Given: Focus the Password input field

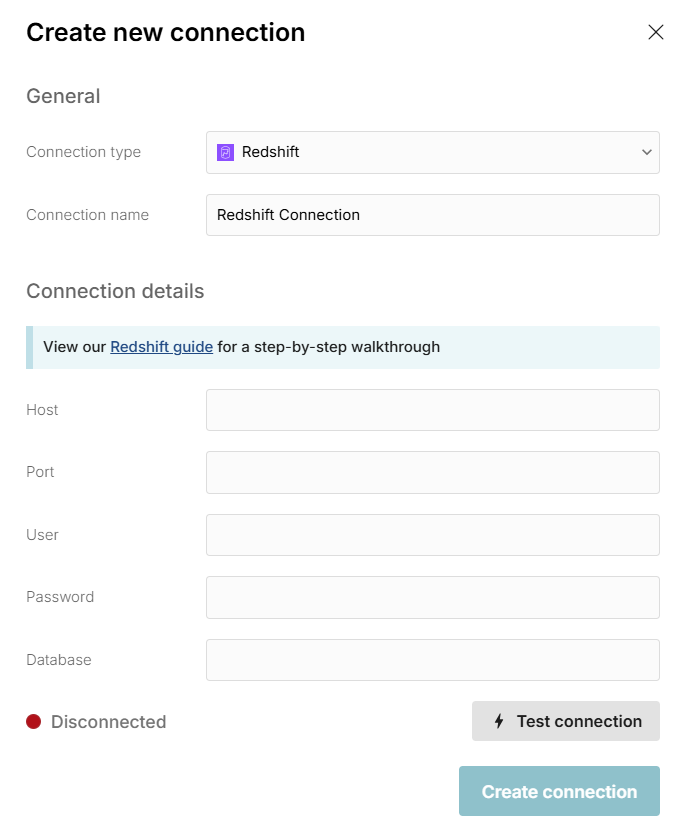Looking at the screenshot, I should click(x=432, y=597).
